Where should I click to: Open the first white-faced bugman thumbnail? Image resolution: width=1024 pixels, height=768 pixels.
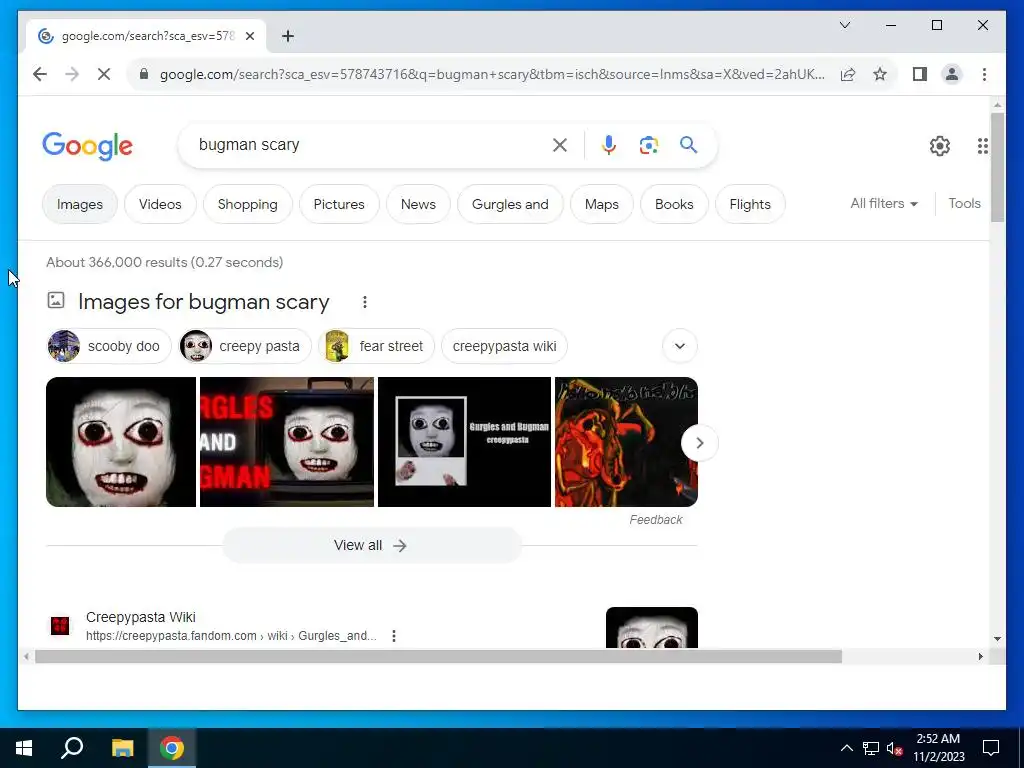(121, 442)
